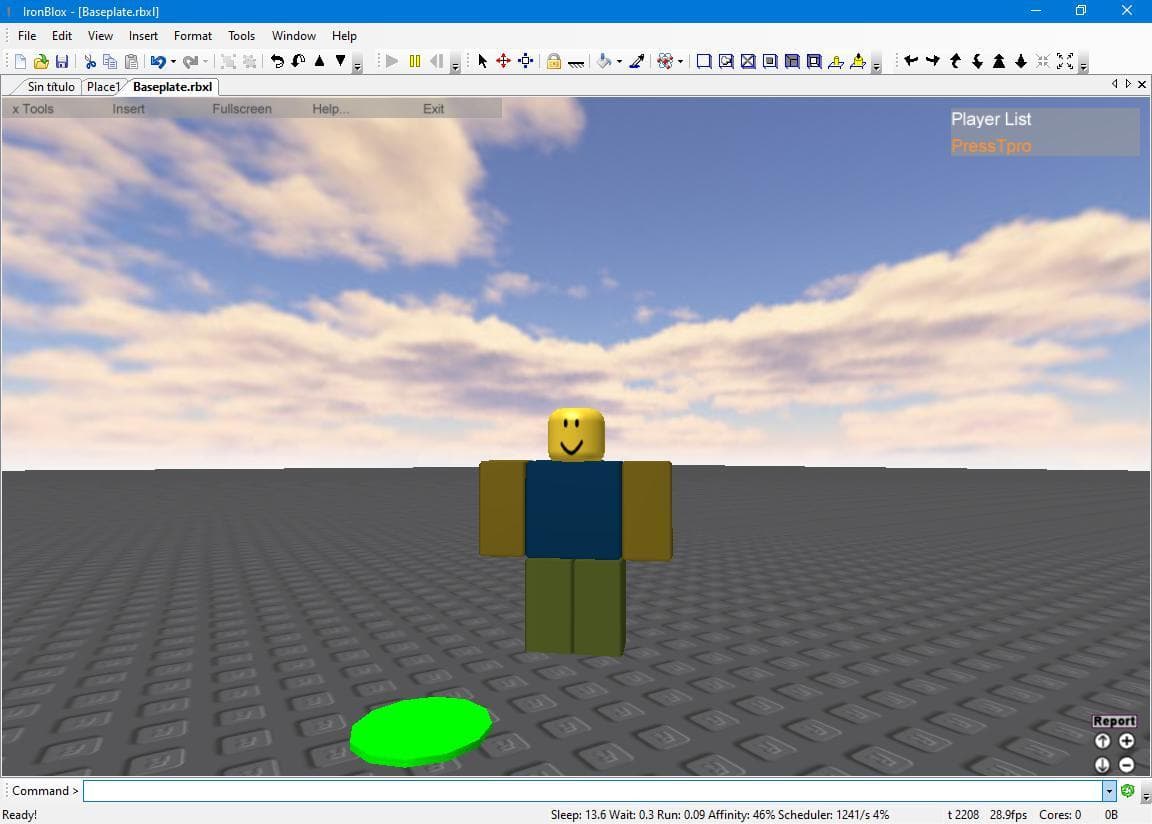Open the Edit menu

tap(62, 35)
